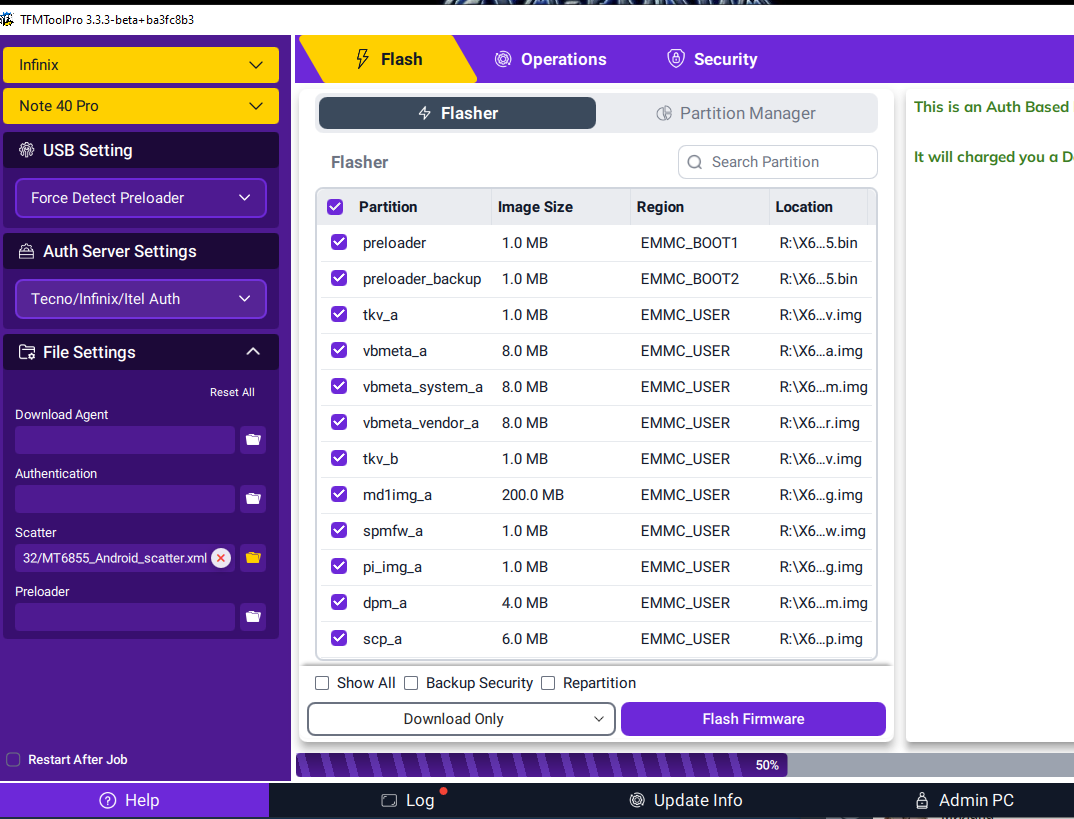Click the Scatter path field
The width and height of the screenshot is (1074, 819).
point(125,557)
